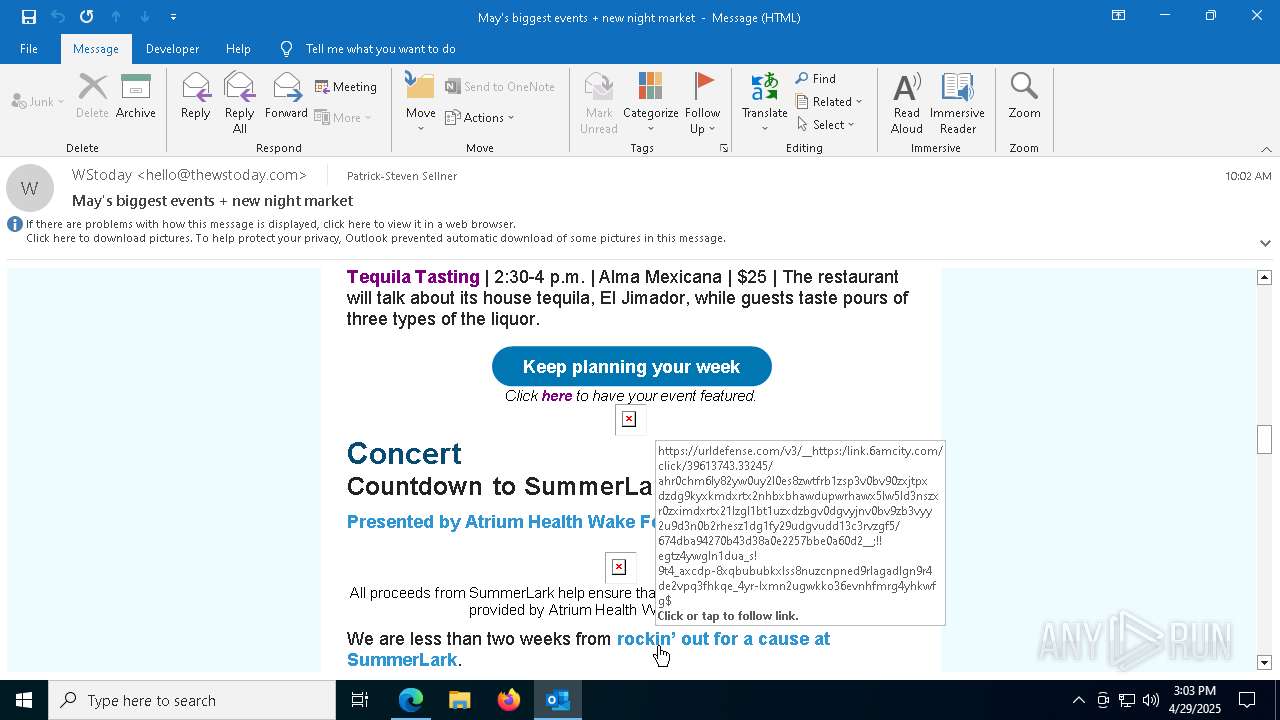Open the Select dropdown
Screen dimensions: 1280x720
point(826,124)
